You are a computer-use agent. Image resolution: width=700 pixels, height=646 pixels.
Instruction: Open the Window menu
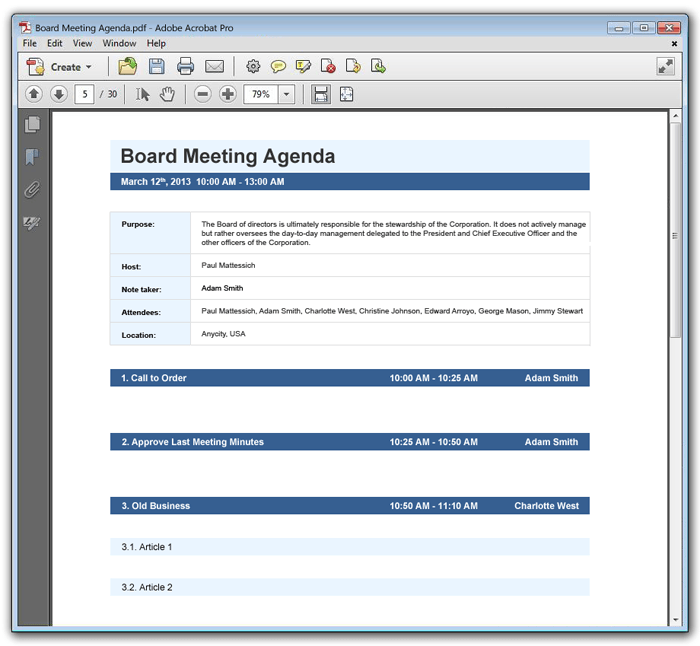(119, 43)
